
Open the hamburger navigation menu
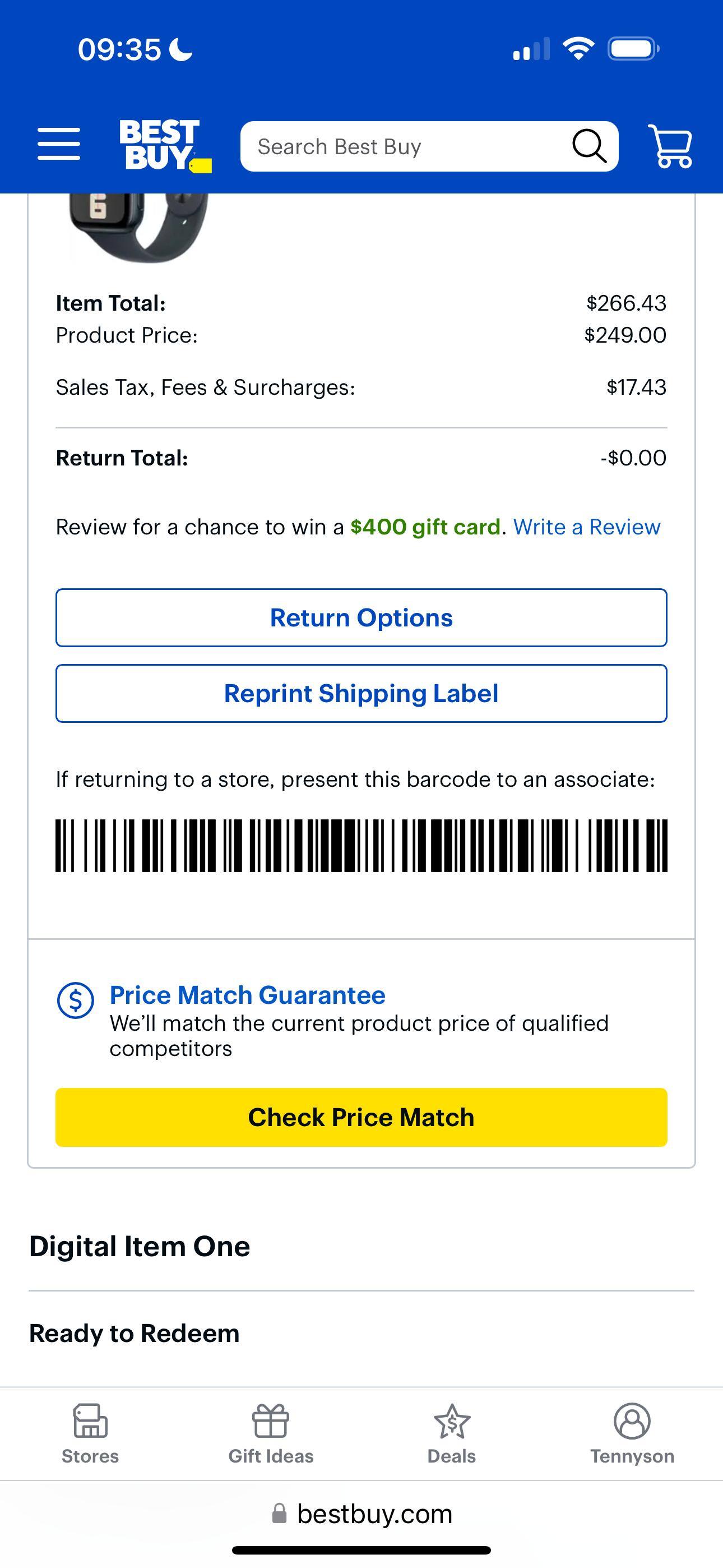pos(58,145)
